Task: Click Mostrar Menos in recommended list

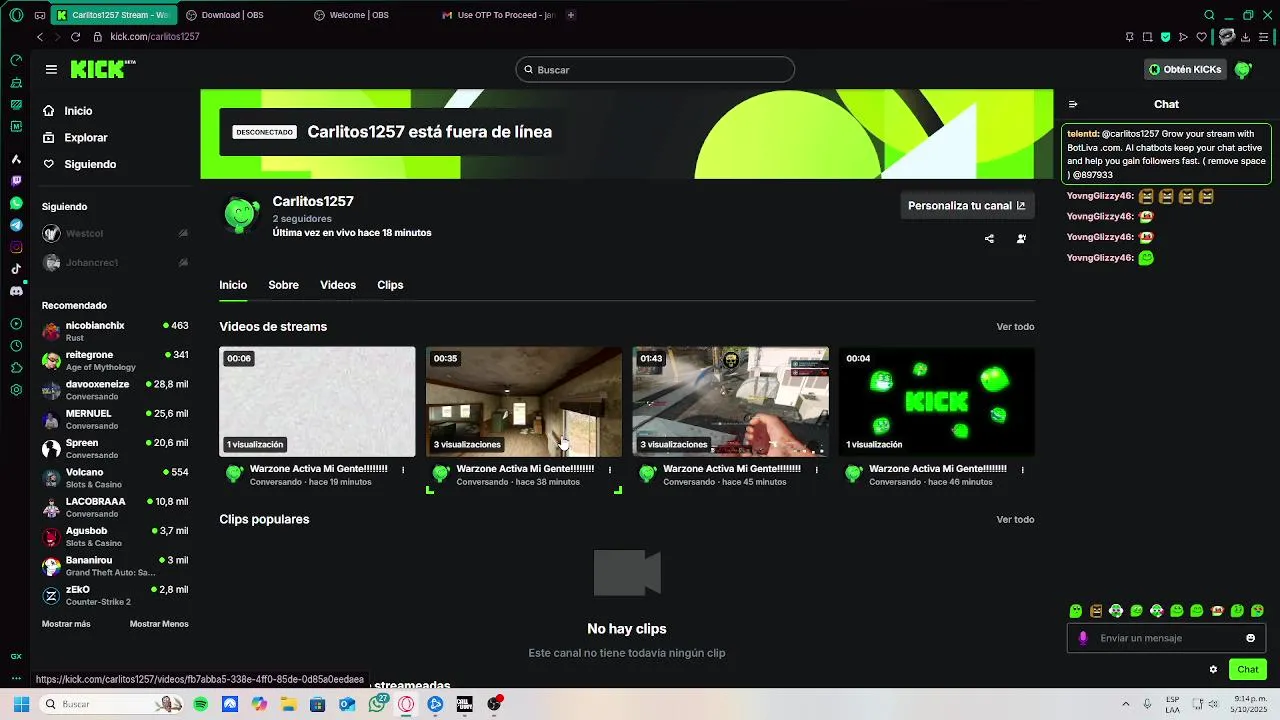Action: pyautogui.click(x=159, y=624)
